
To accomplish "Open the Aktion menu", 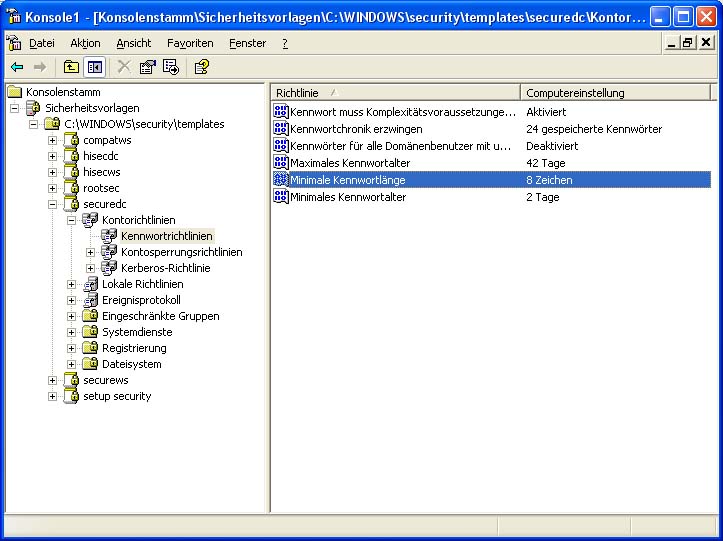I will [x=85, y=43].
